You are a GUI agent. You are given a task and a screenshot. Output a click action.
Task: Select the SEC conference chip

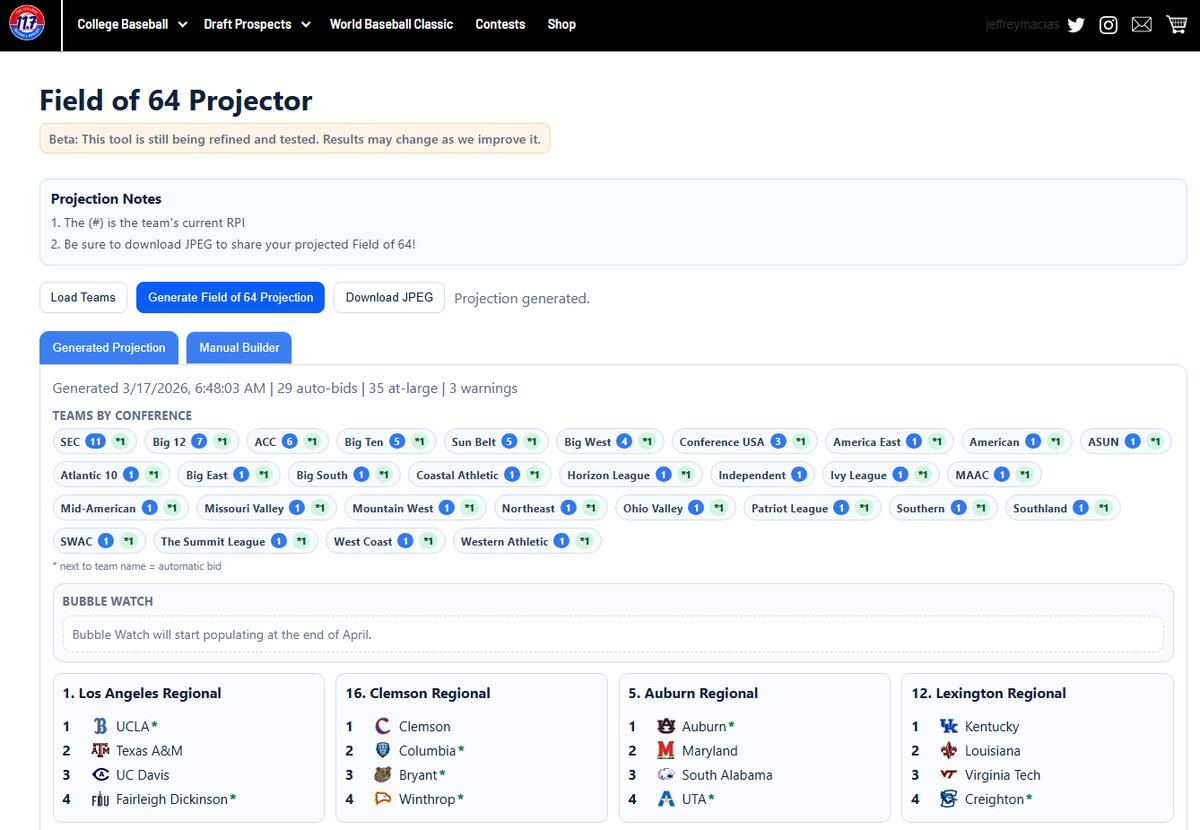coord(95,441)
